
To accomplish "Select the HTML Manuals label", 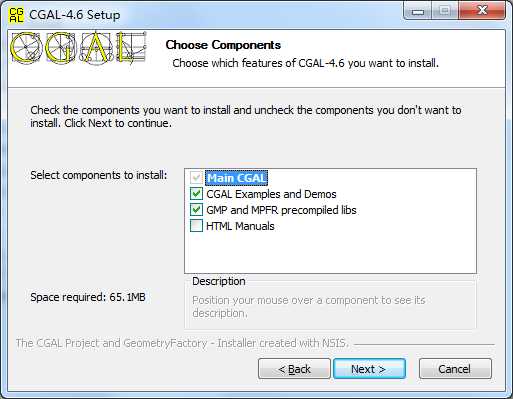I will pos(240,226).
